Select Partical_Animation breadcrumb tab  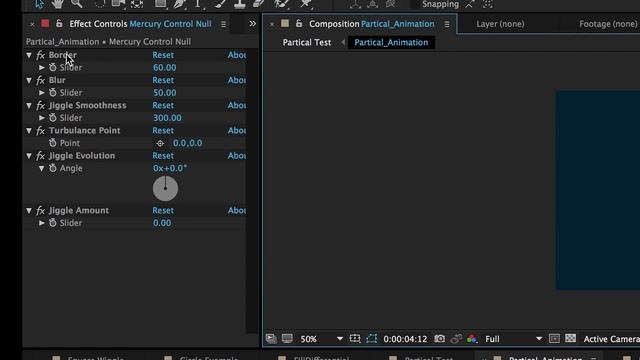[391, 42]
